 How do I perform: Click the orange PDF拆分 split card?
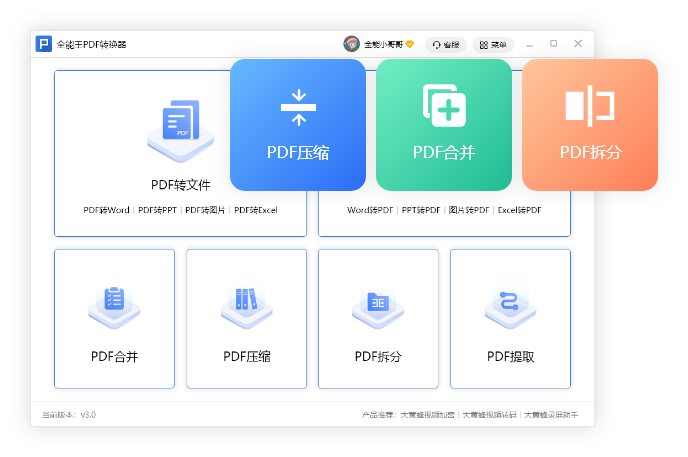590,125
